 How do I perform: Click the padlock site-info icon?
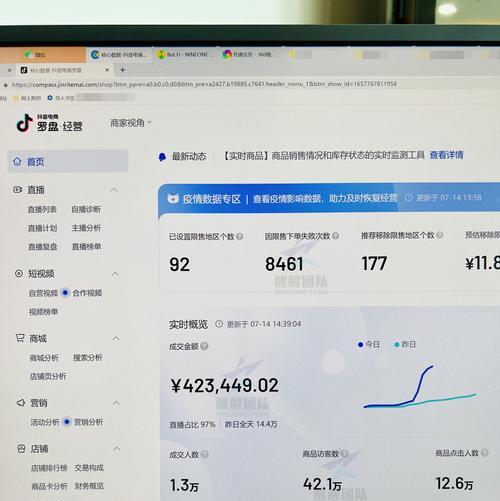(6, 85)
